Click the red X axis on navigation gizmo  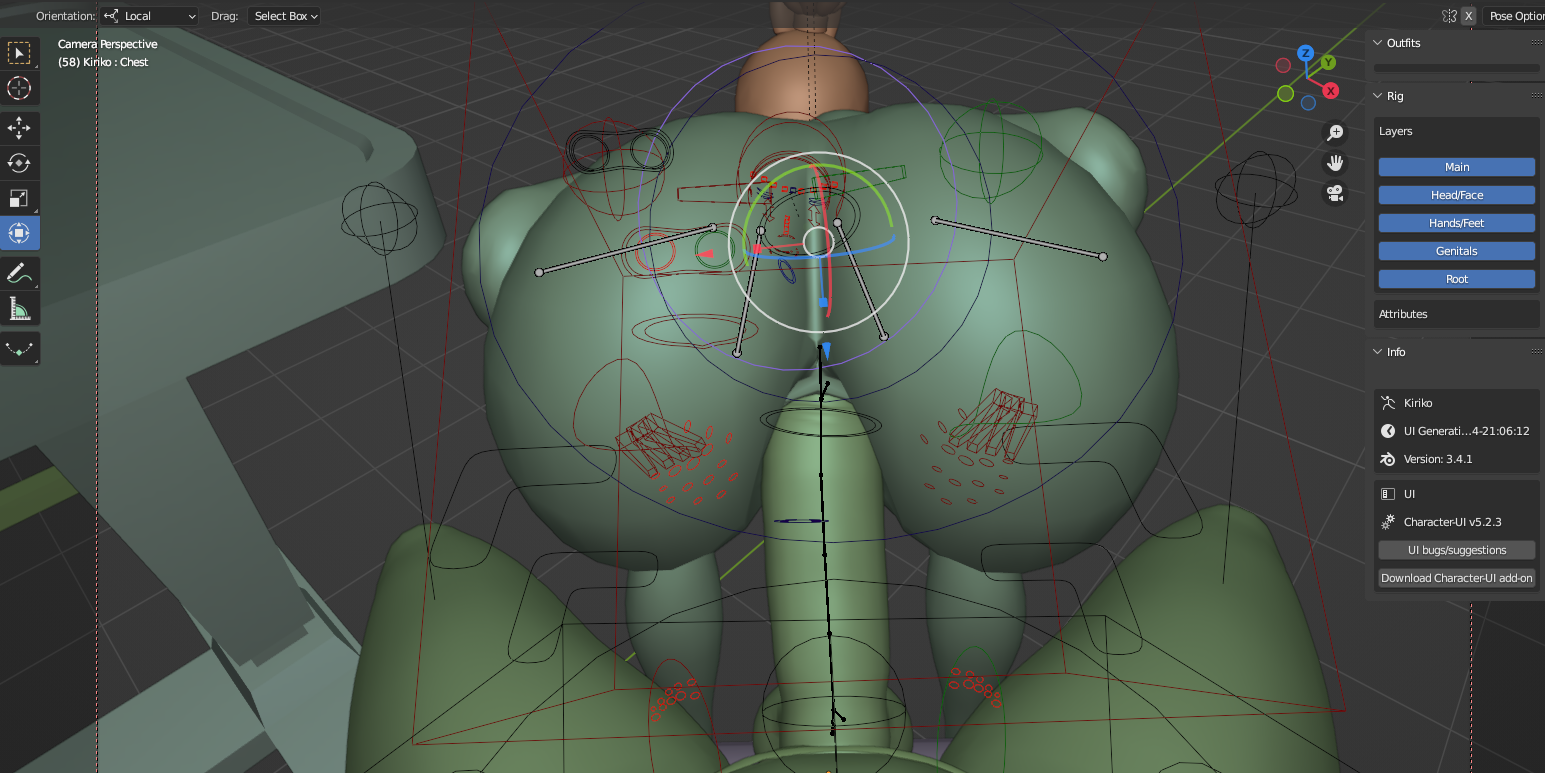(x=1331, y=91)
